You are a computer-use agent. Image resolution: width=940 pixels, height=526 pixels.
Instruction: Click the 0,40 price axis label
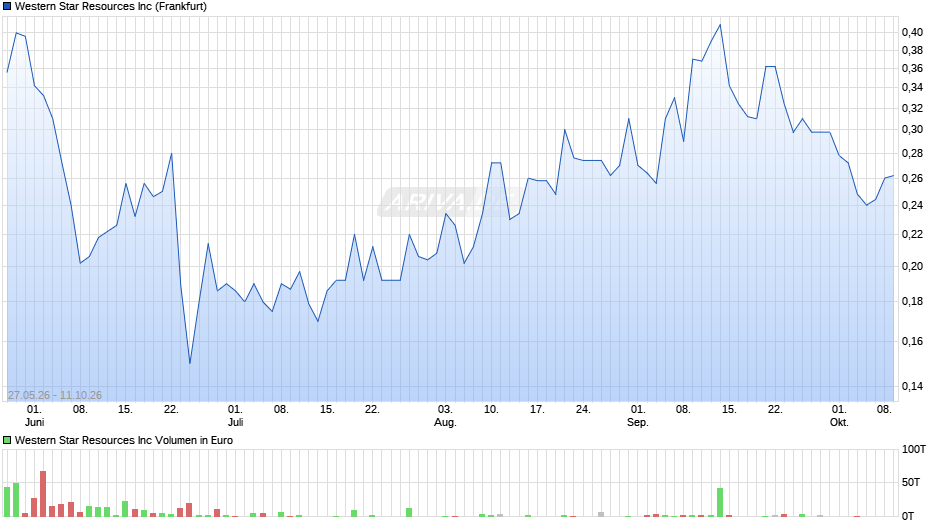pyautogui.click(x=912, y=32)
